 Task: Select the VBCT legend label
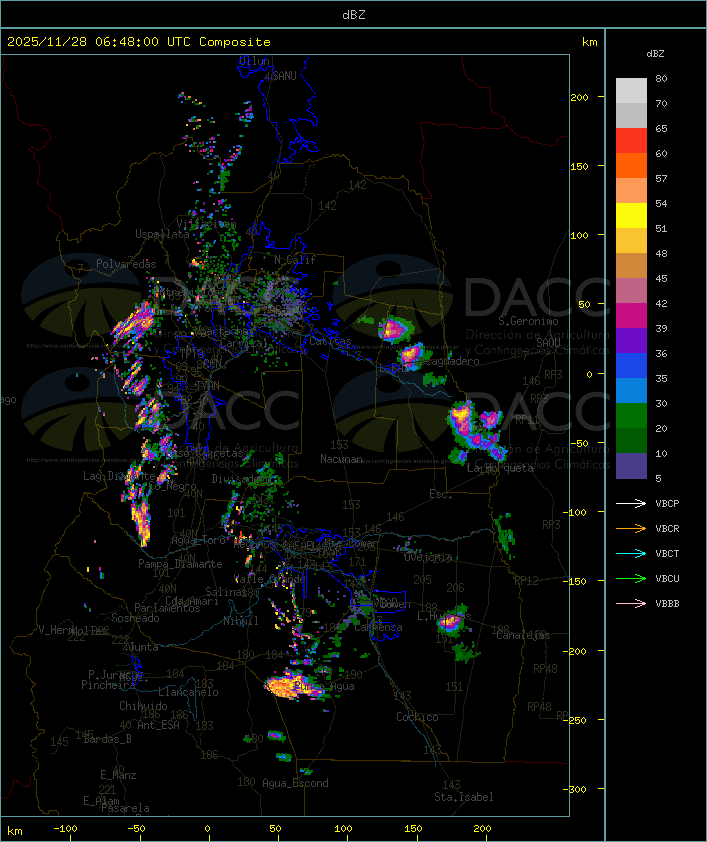pyautogui.click(x=667, y=553)
